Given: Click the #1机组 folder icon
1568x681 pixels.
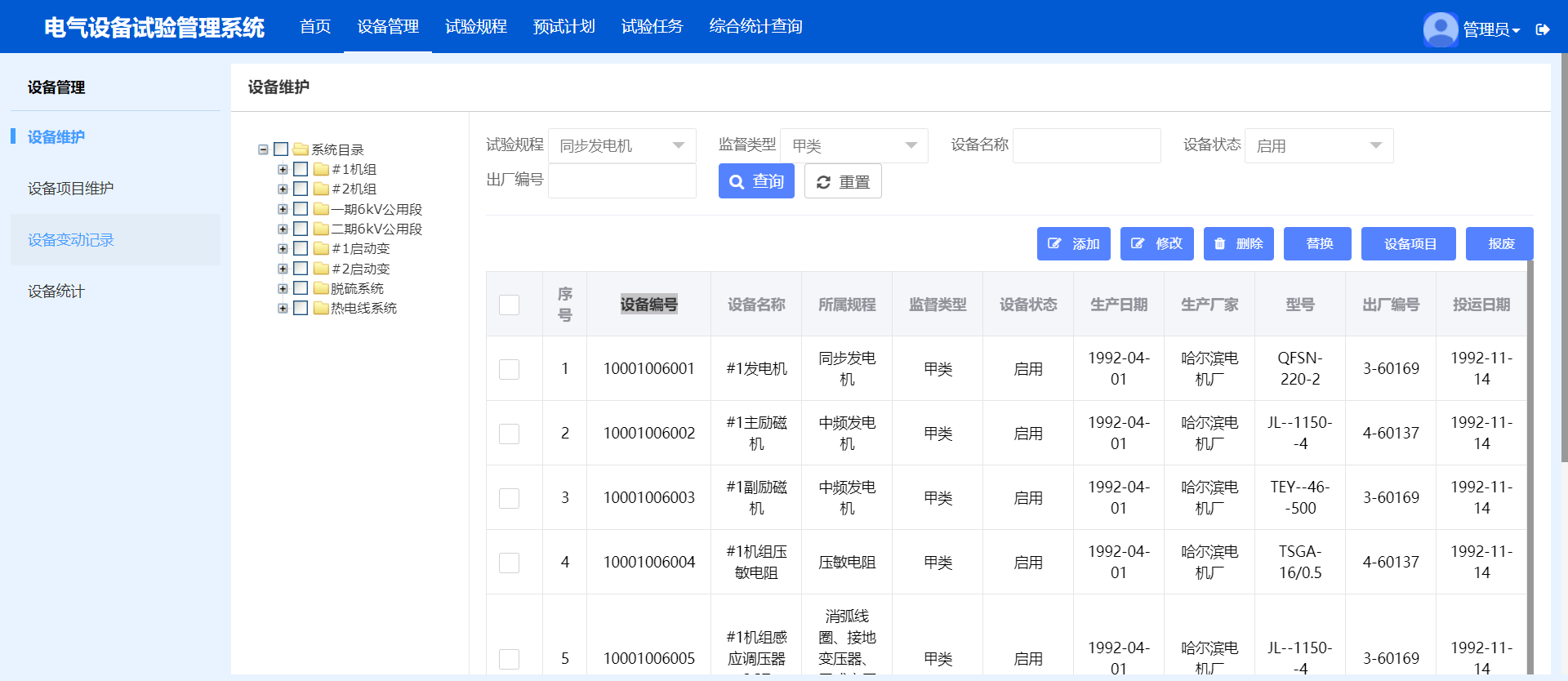Looking at the screenshot, I should pyautogui.click(x=321, y=169).
